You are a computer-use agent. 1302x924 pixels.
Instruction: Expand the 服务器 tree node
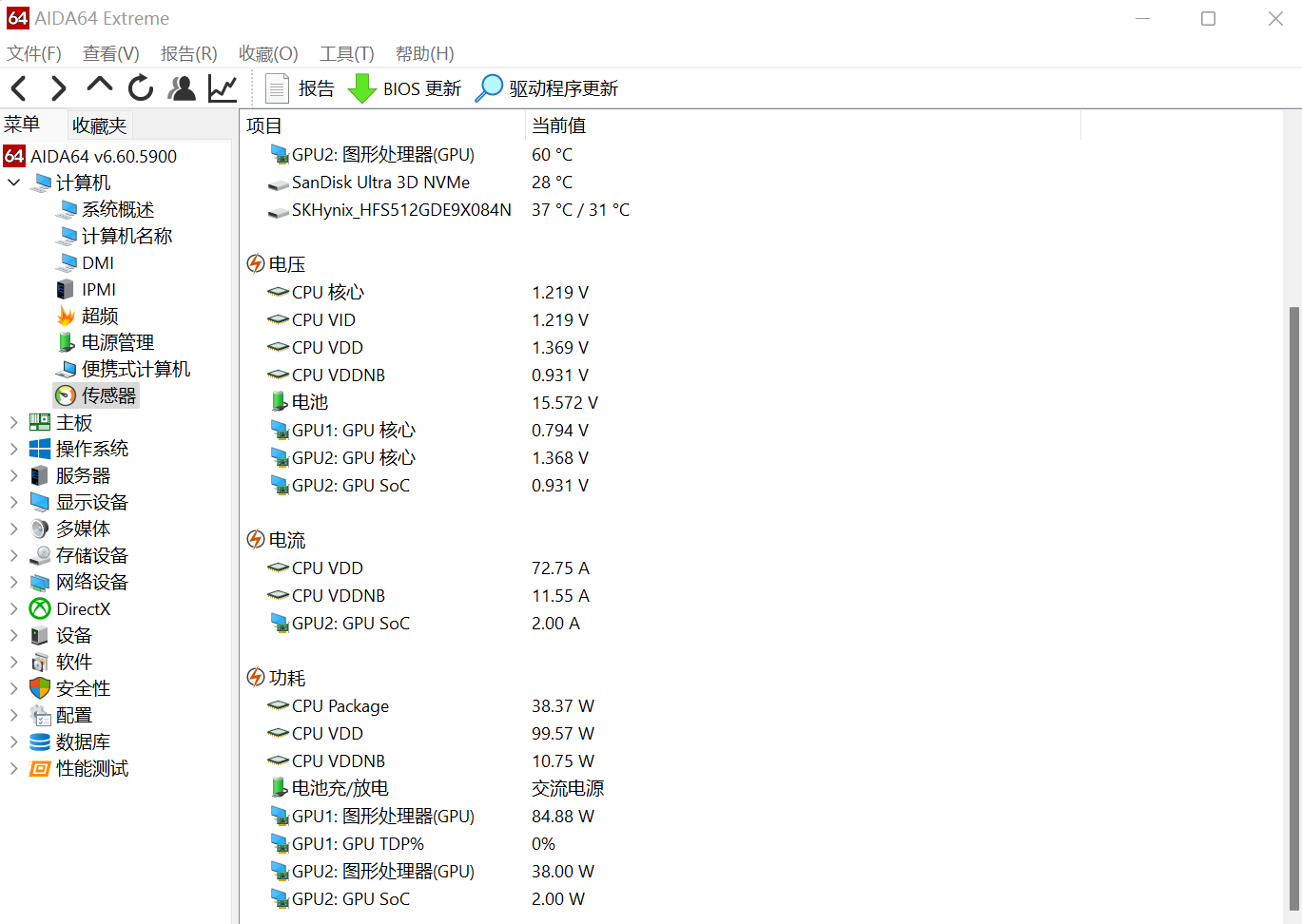click(13, 475)
